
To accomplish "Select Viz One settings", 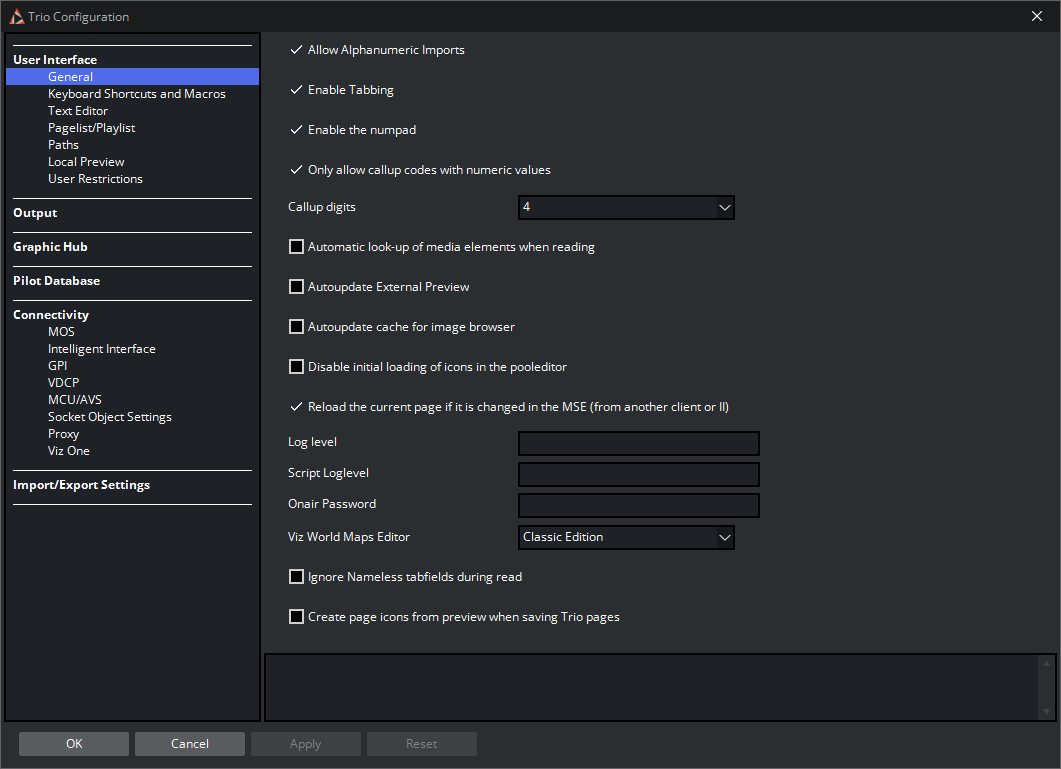I will [x=68, y=451].
